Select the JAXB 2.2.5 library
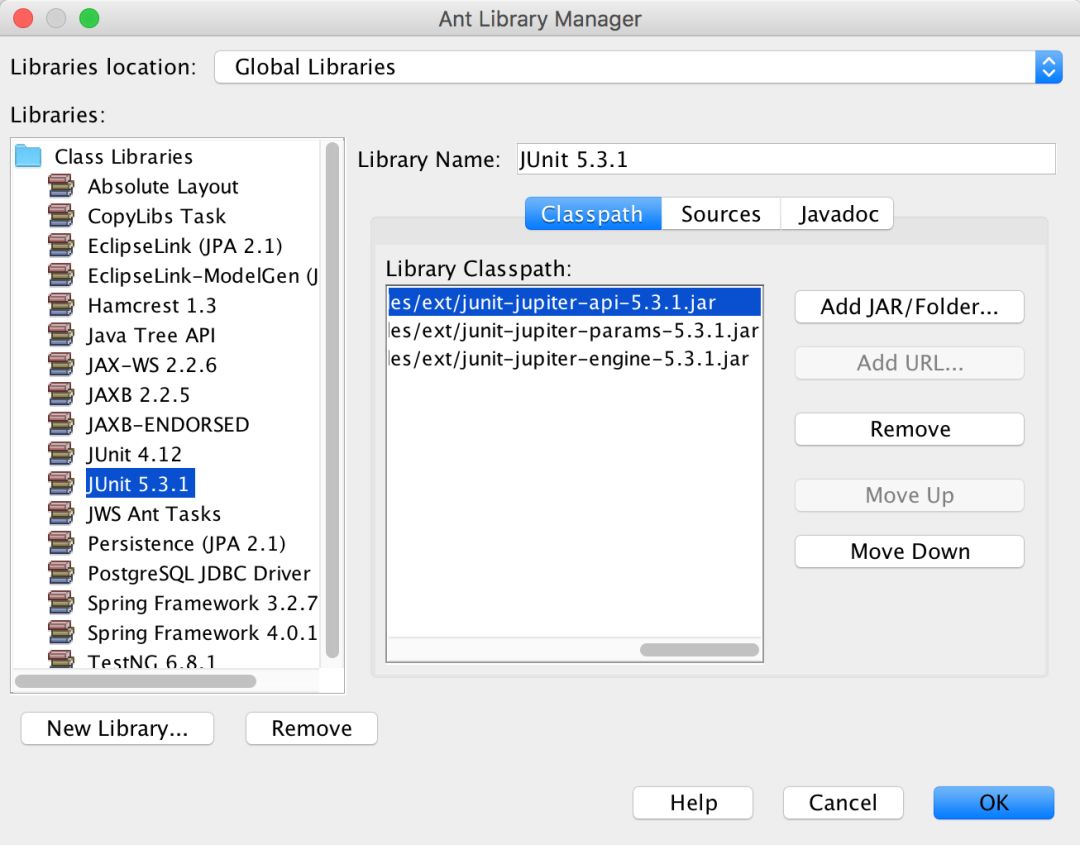The height and width of the screenshot is (845, 1080). 138,395
